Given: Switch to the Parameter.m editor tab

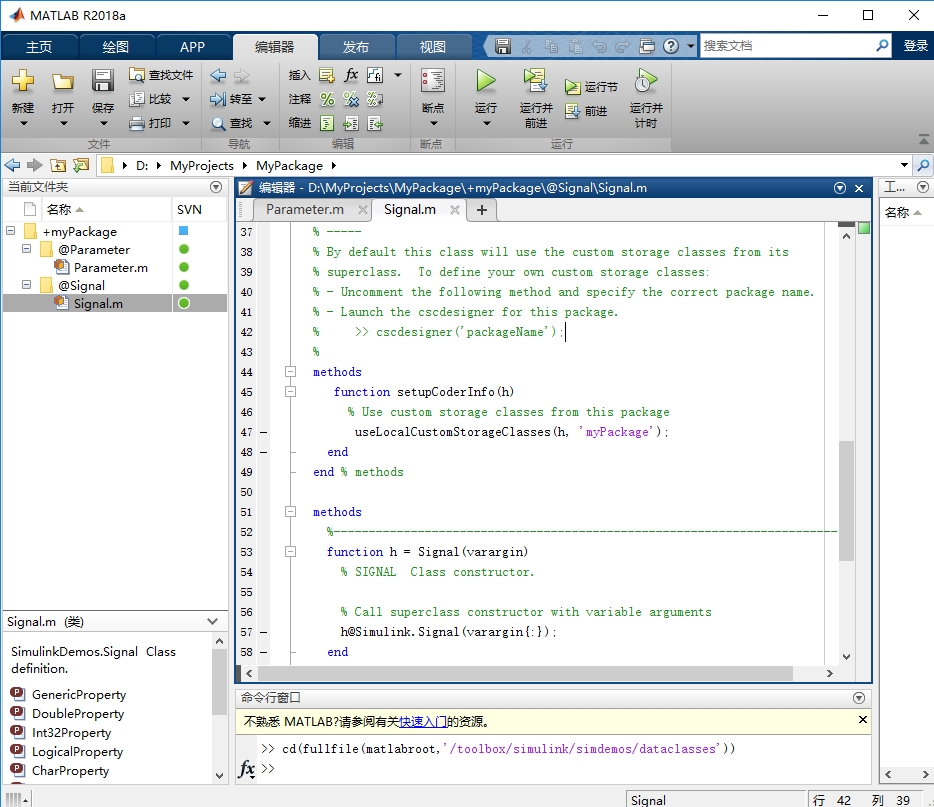Looking at the screenshot, I should [304, 209].
